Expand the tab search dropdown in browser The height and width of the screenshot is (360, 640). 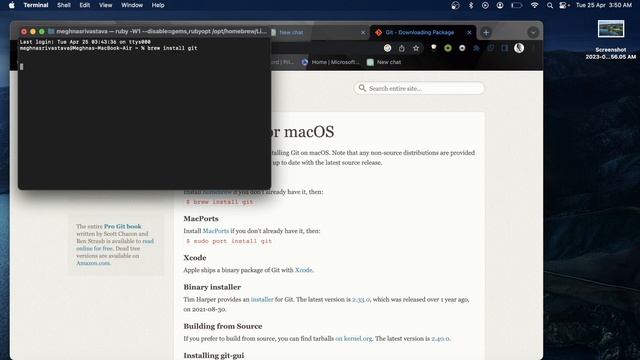click(533, 33)
